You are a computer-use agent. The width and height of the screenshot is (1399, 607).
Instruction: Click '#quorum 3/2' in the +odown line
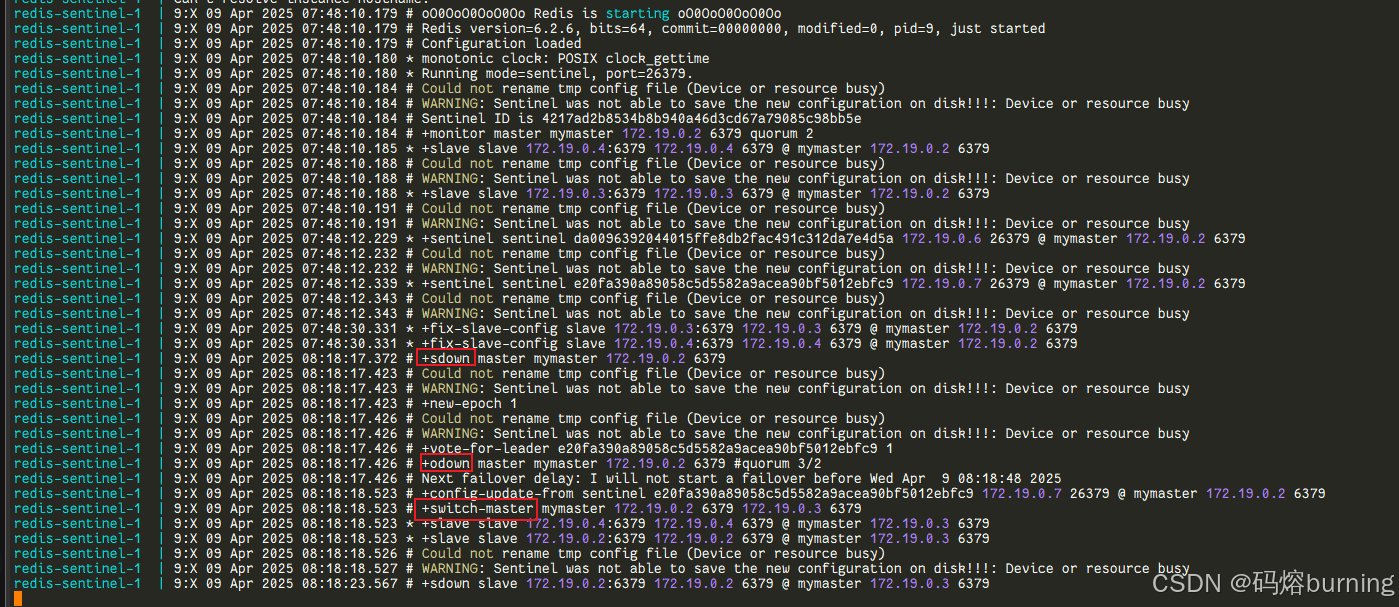click(x=777, y=464)
